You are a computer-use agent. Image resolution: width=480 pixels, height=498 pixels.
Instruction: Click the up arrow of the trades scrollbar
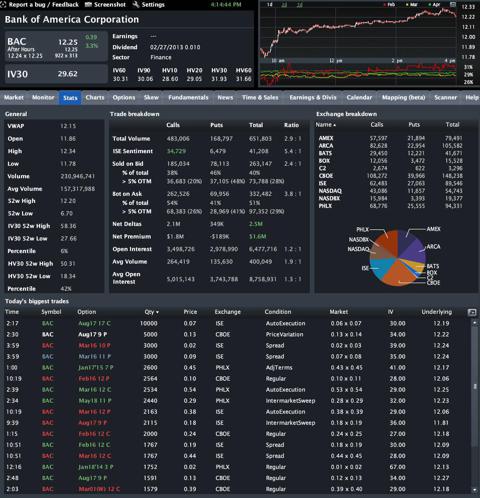tap(475, 323)
